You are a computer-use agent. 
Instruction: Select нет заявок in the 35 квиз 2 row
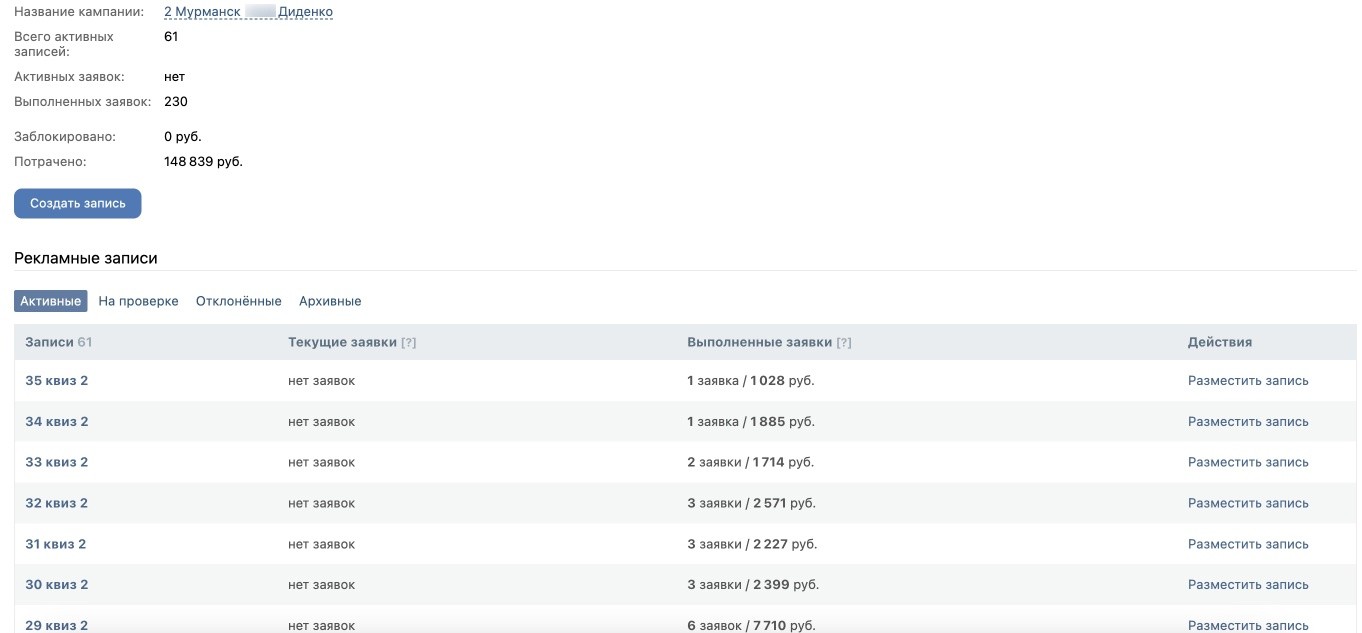(322, 381)
